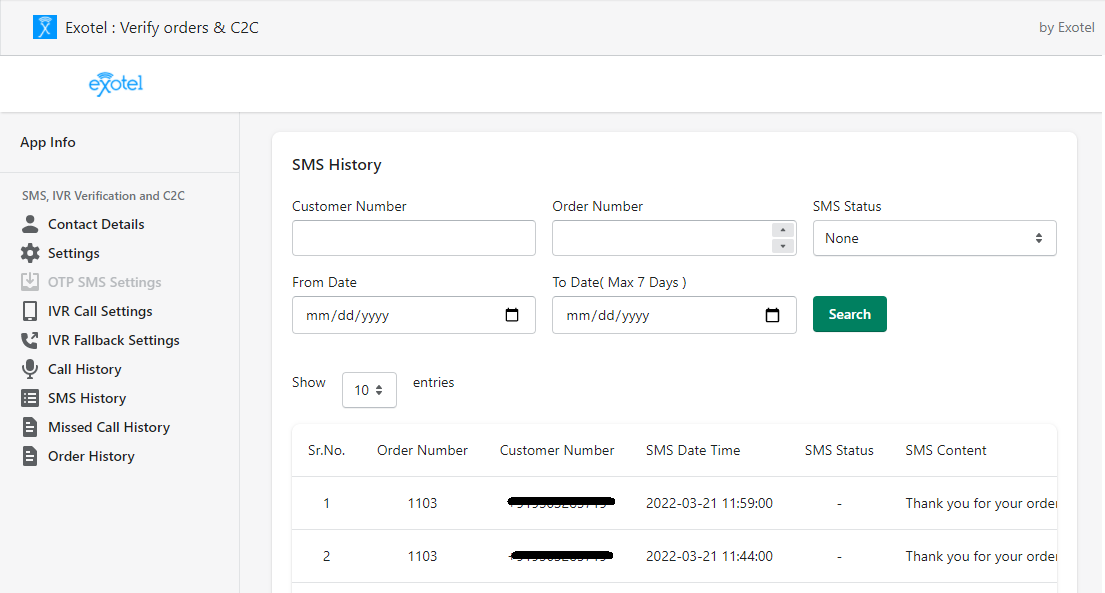Click the Call History microphone icon
Screen dimensions: 1105x593
pos(30,369)
